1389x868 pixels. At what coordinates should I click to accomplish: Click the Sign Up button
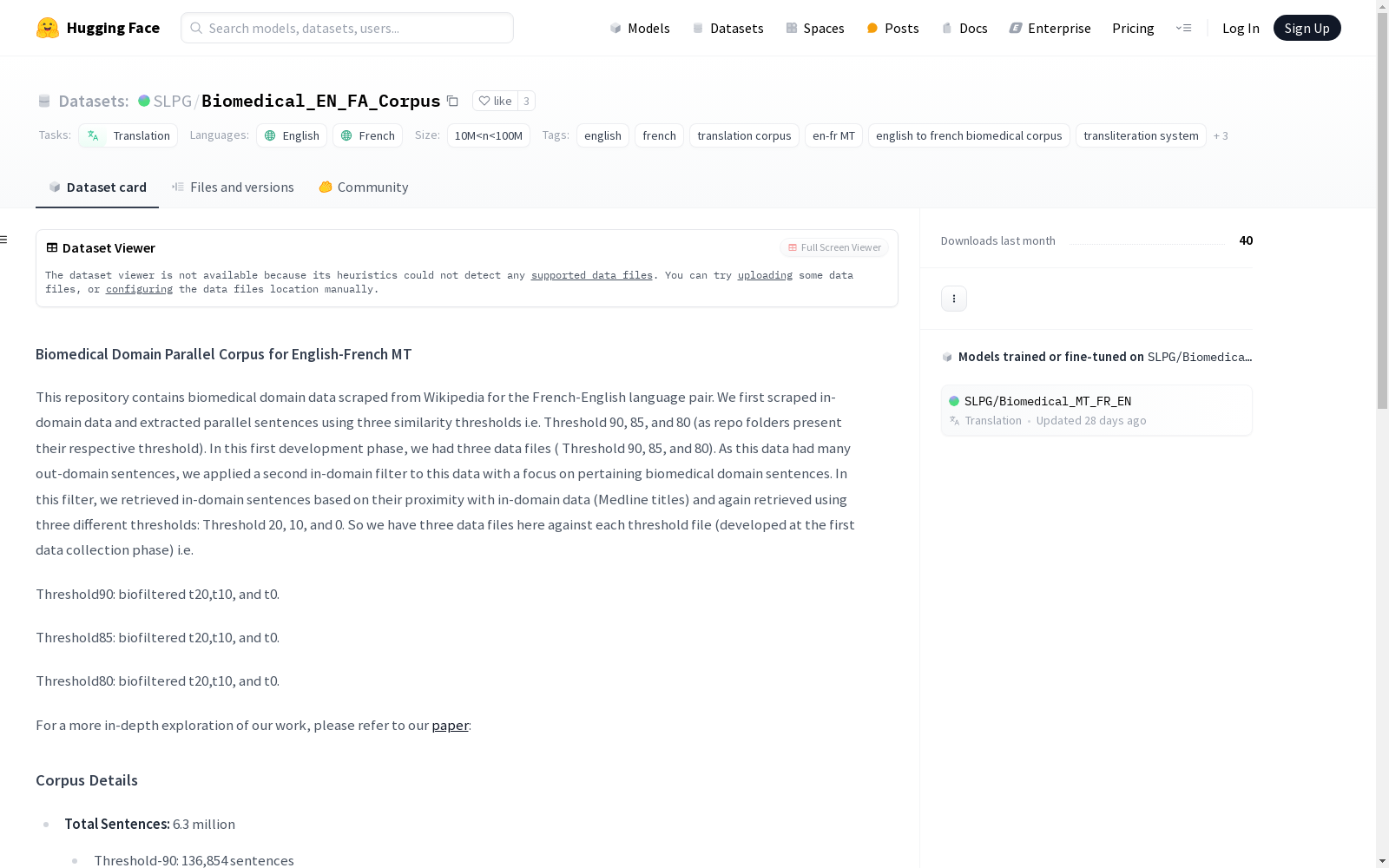pyautogui.click(x=1307, y=28)
